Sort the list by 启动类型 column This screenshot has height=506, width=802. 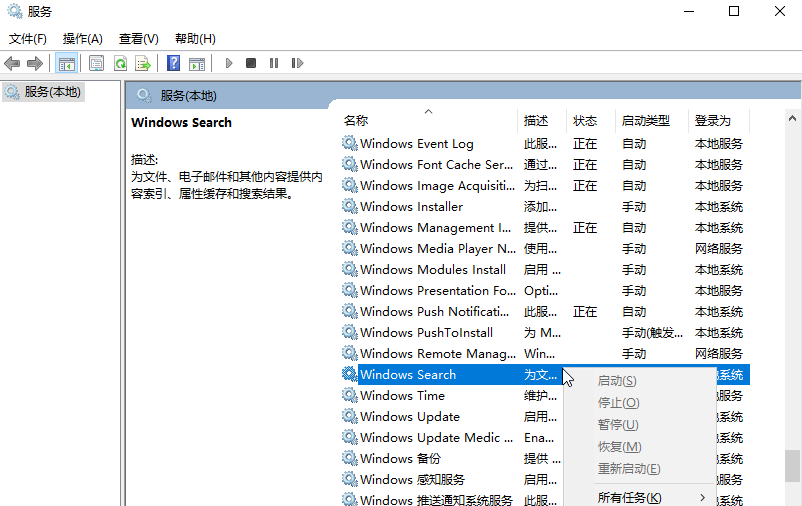tap(645, 120)
